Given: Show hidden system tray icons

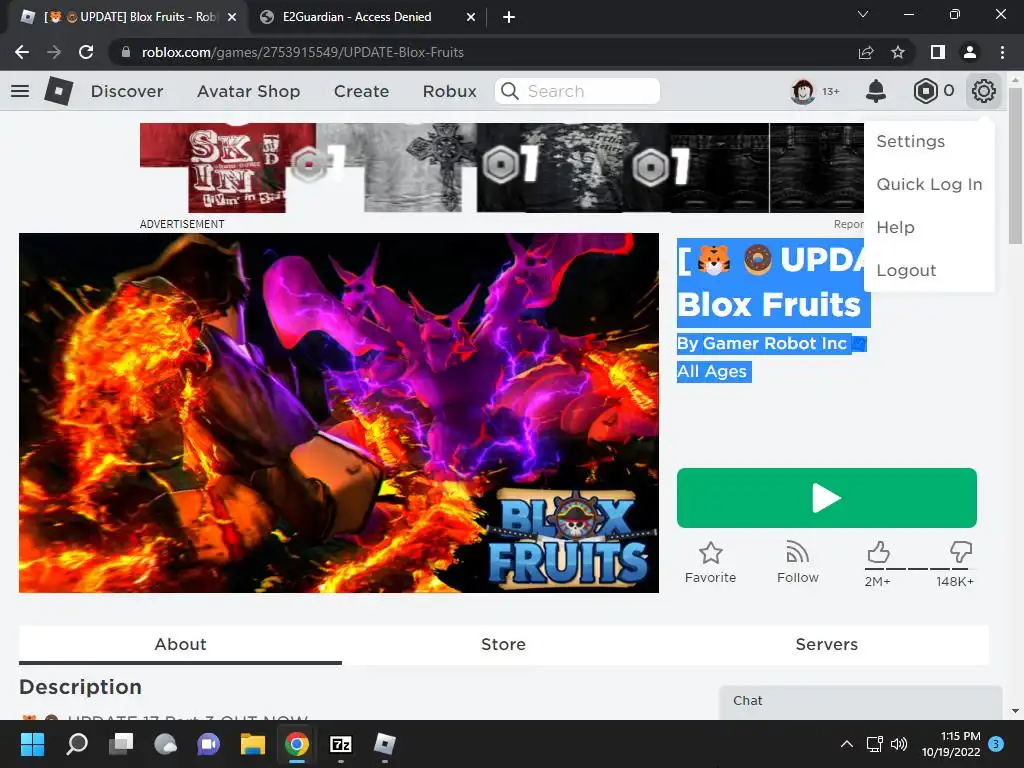Looking at the screenshot, I should [x=846, y=744].
